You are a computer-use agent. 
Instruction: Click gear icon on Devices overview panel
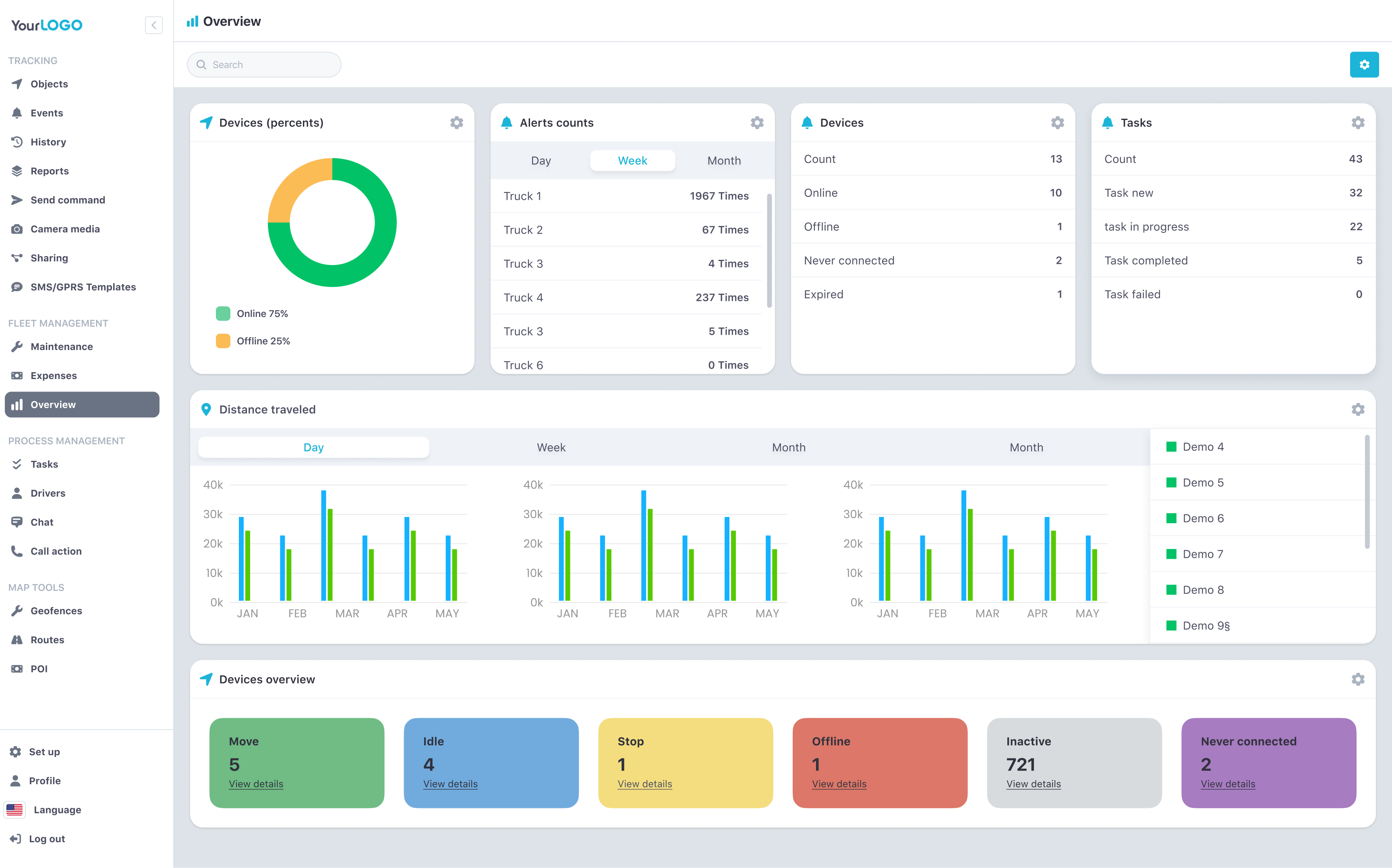(x=1357, y=679)
